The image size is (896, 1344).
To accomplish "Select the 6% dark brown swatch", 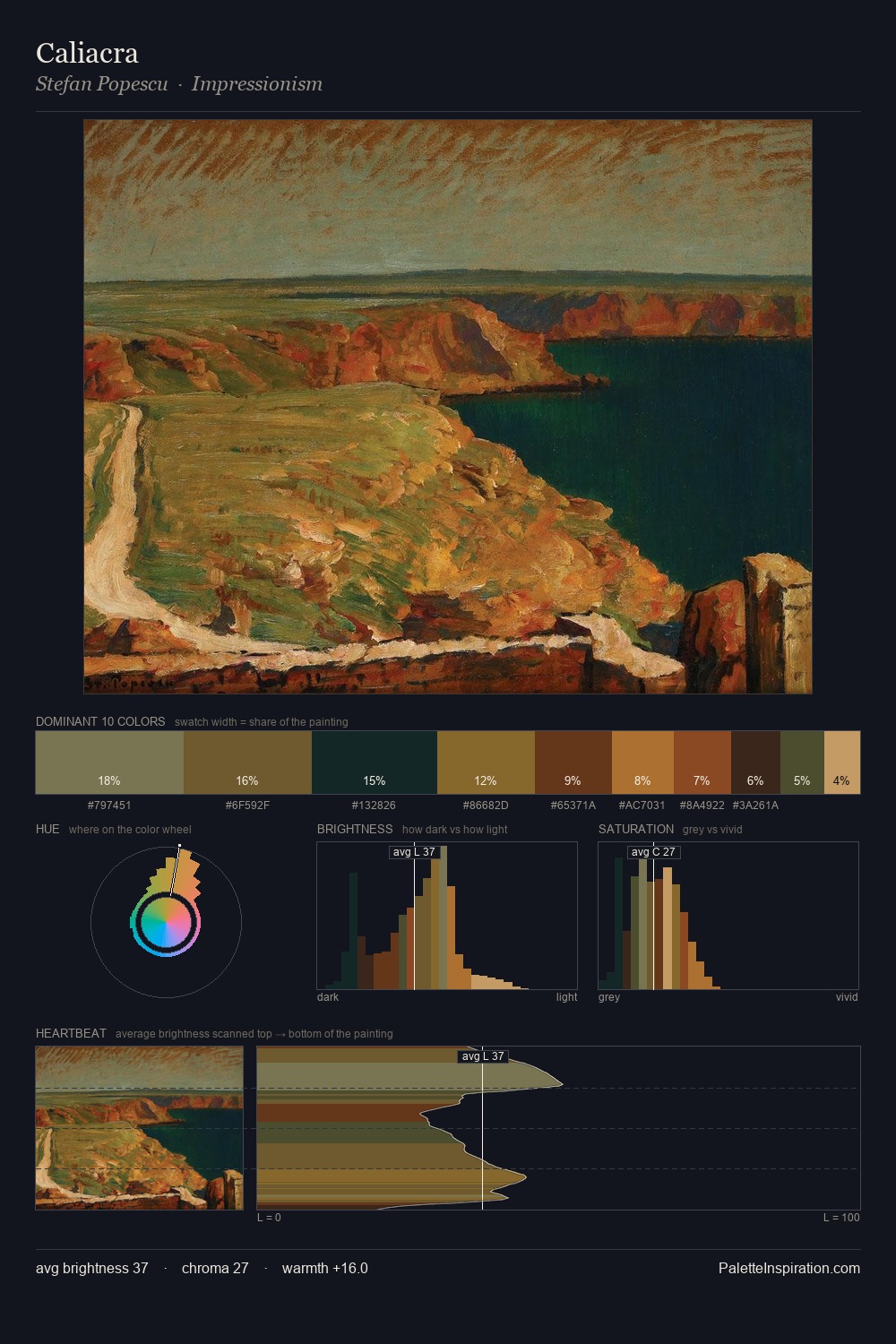I will [755, 762].
